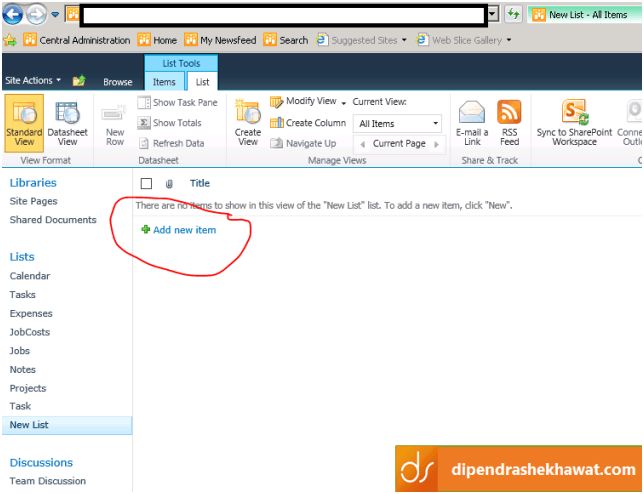The width and height of the screenshot is (644, 494).
Task: Click the Navigate Up folder icon
Action: tap(79, 80)
